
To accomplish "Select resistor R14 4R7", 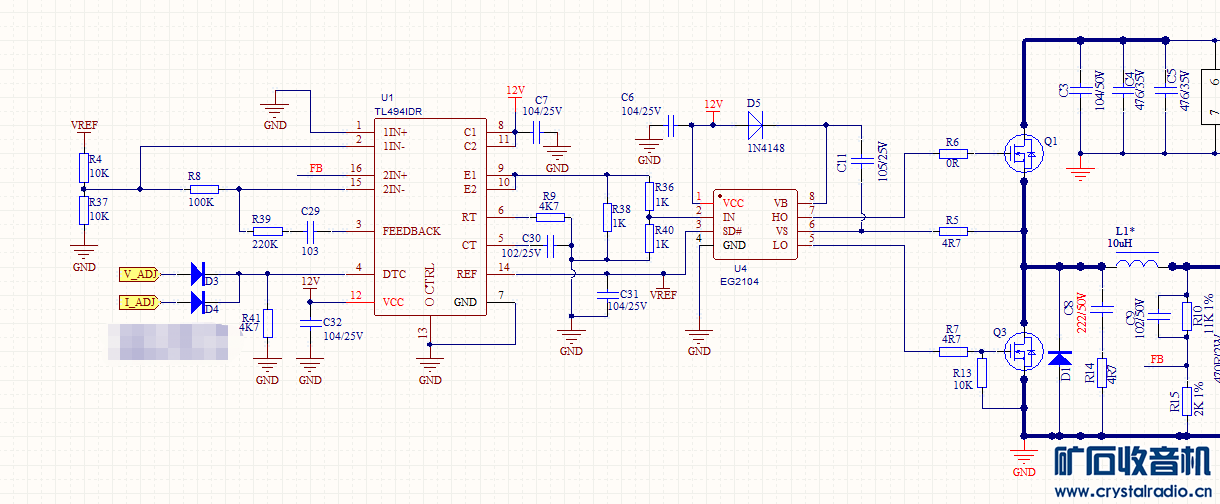I will pos(1101,373).
